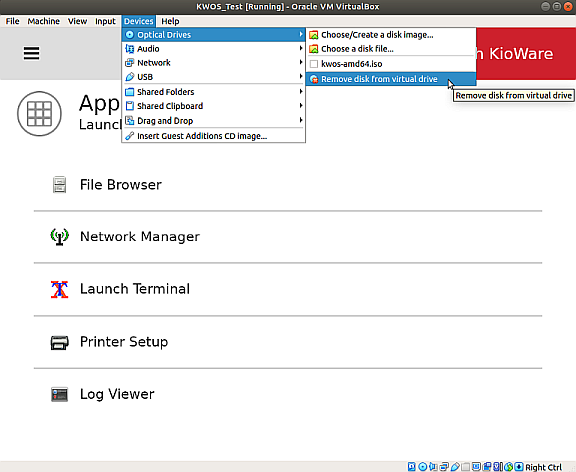The height and width of the screenshot is (472, 576).
Task: Open the Help menu
Action: tap(170, 21)
